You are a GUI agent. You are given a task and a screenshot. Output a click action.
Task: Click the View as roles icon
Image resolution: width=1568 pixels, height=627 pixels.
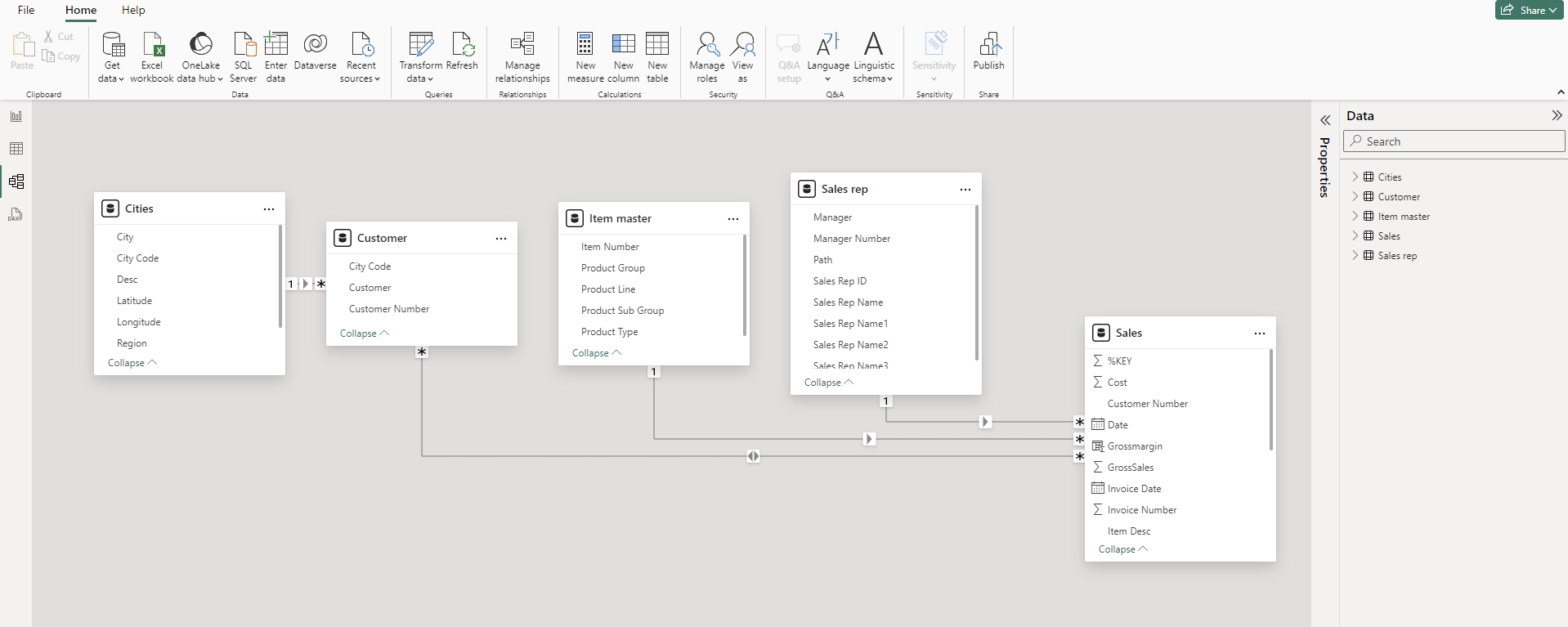pos(743,44)
